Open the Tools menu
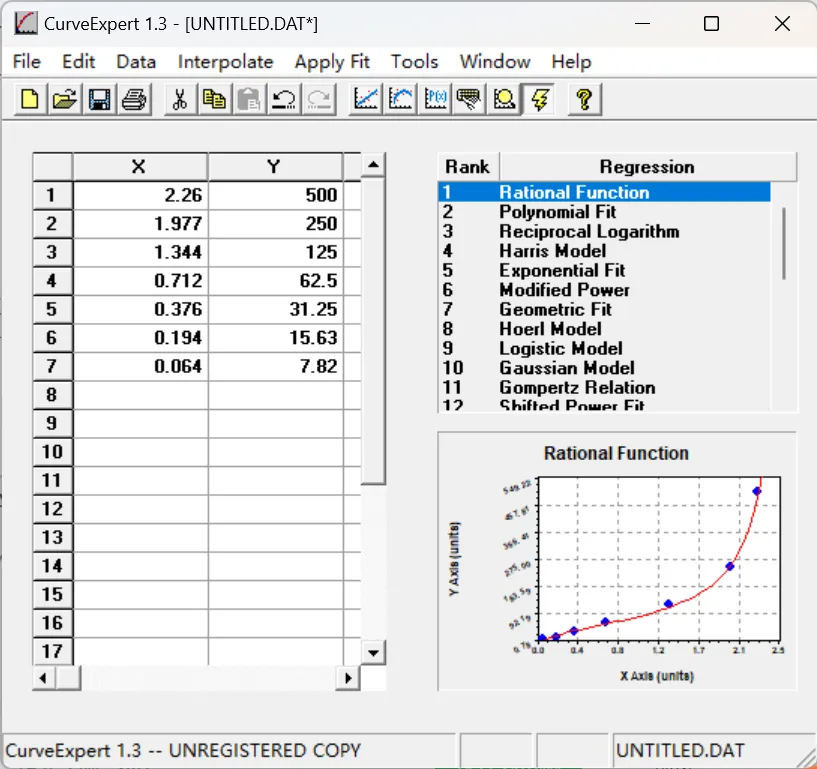This screenshot has height=769, width=817. [414, 62]
